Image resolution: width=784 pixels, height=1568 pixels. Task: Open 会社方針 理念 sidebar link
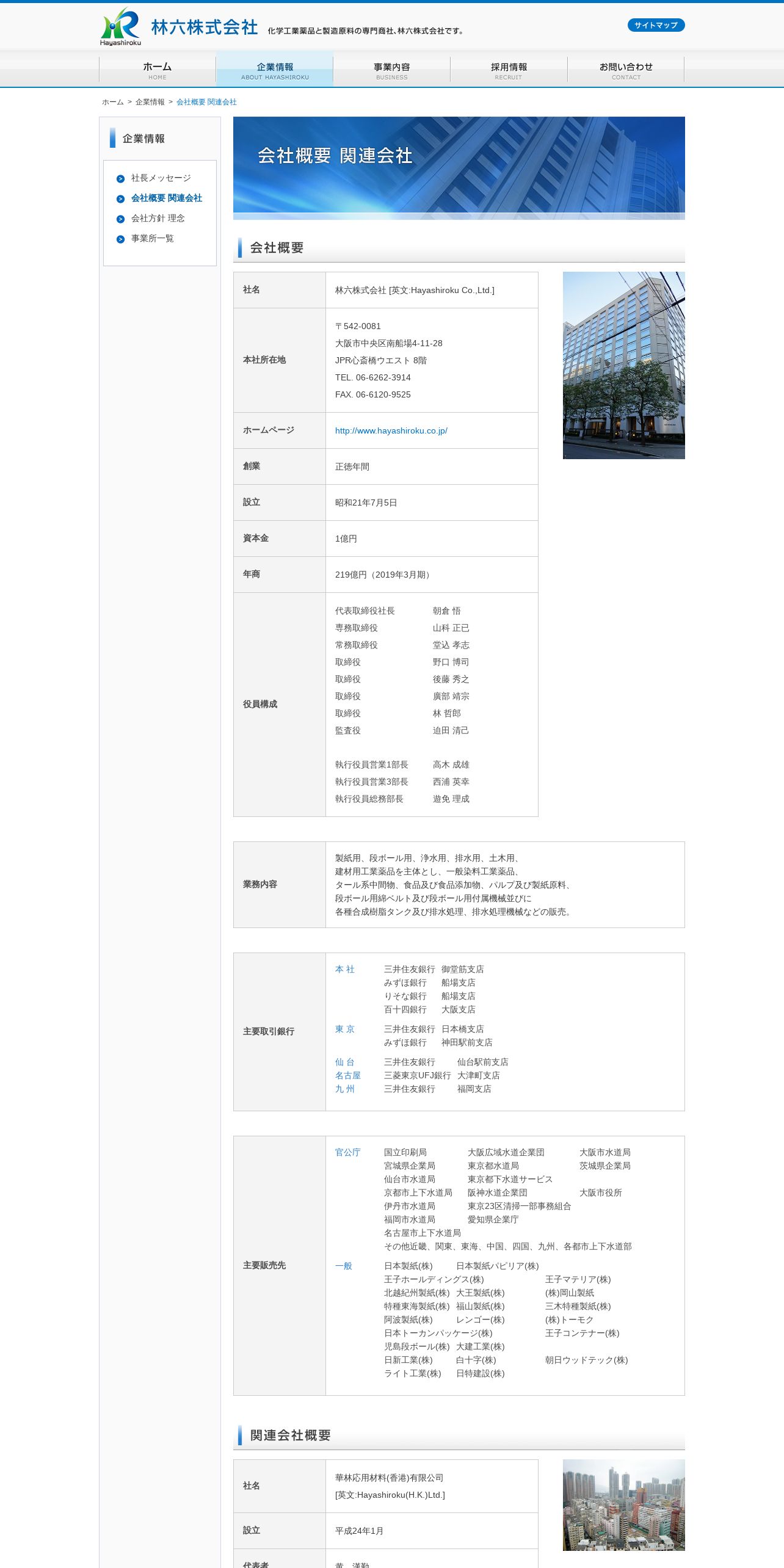click(158, 218)
